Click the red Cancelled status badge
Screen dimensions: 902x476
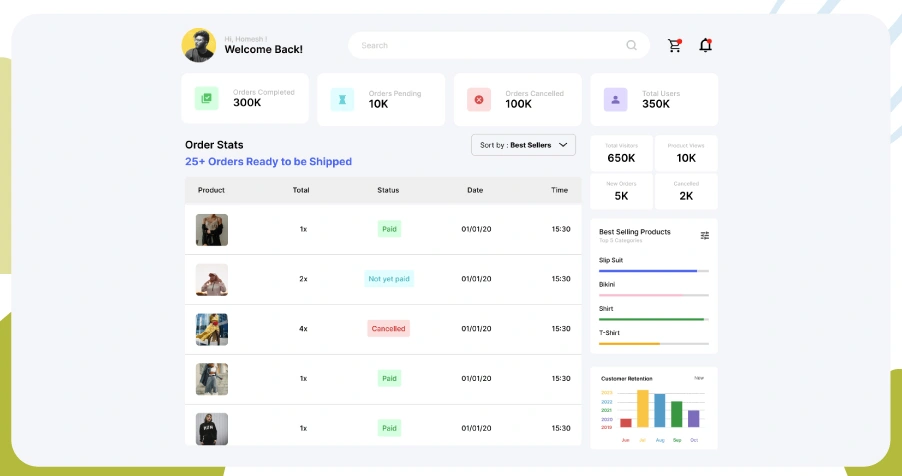(x=388, y=328)
